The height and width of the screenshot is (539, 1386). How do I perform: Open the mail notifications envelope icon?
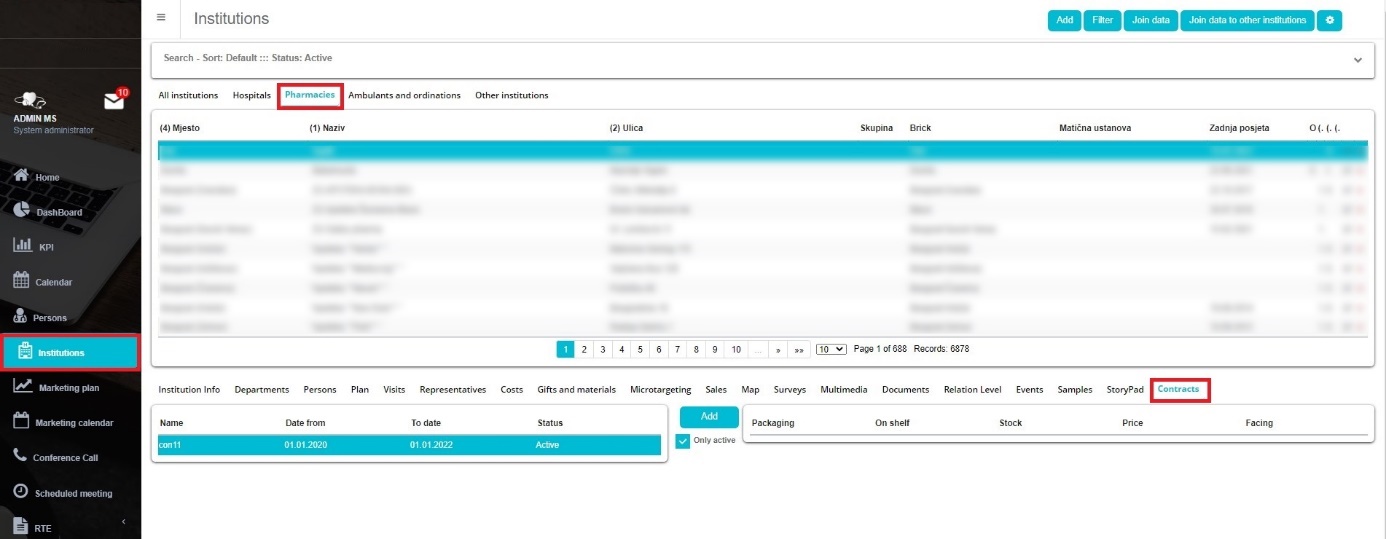(114, 101)
